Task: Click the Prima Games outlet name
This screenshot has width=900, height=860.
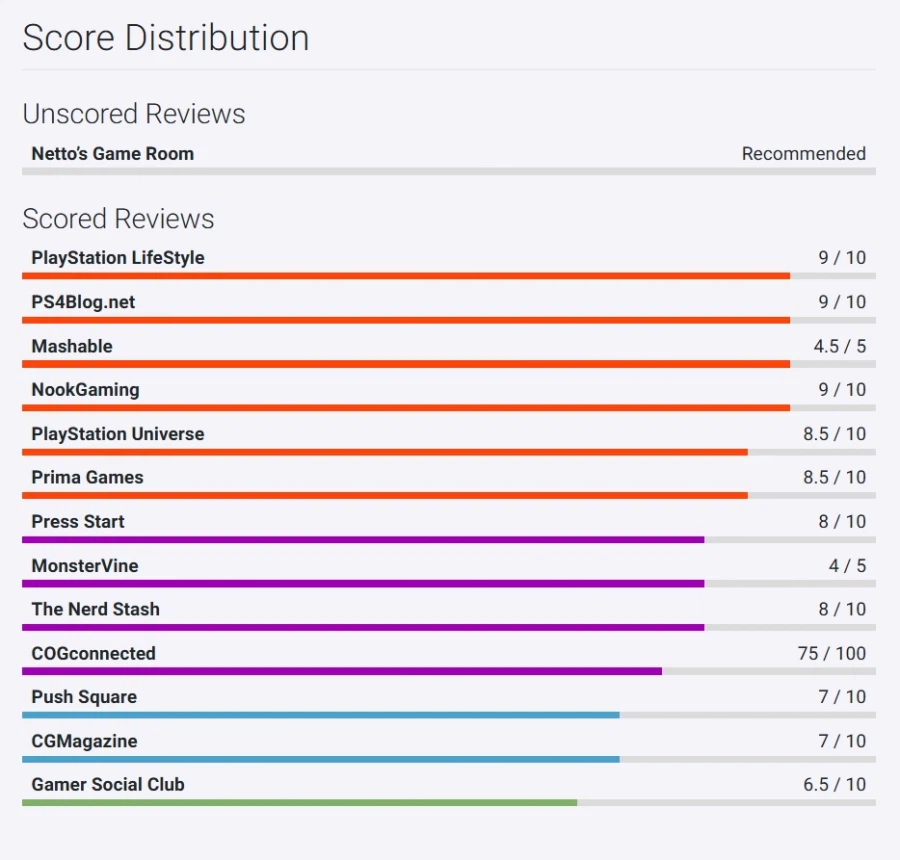Action: [87, 478]
